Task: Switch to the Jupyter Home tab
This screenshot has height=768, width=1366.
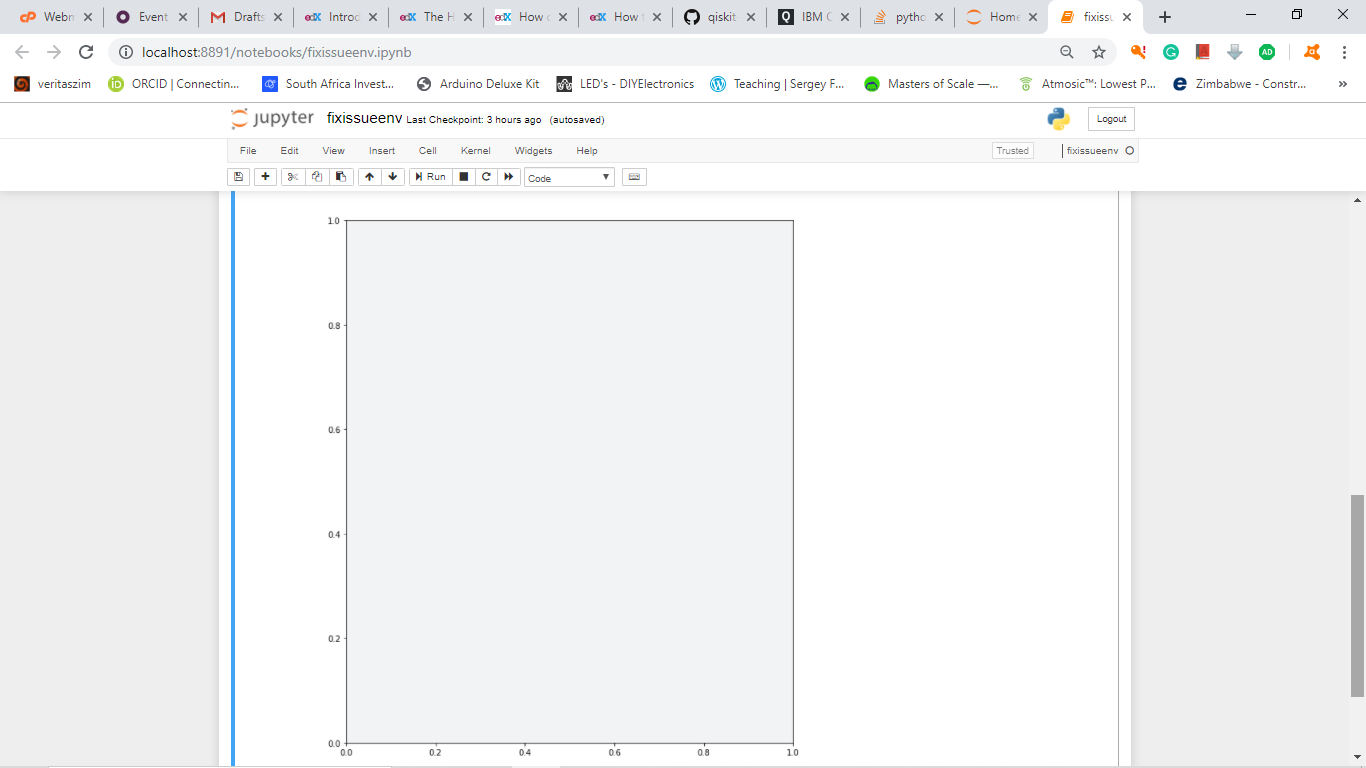Action: point(1003,17)
